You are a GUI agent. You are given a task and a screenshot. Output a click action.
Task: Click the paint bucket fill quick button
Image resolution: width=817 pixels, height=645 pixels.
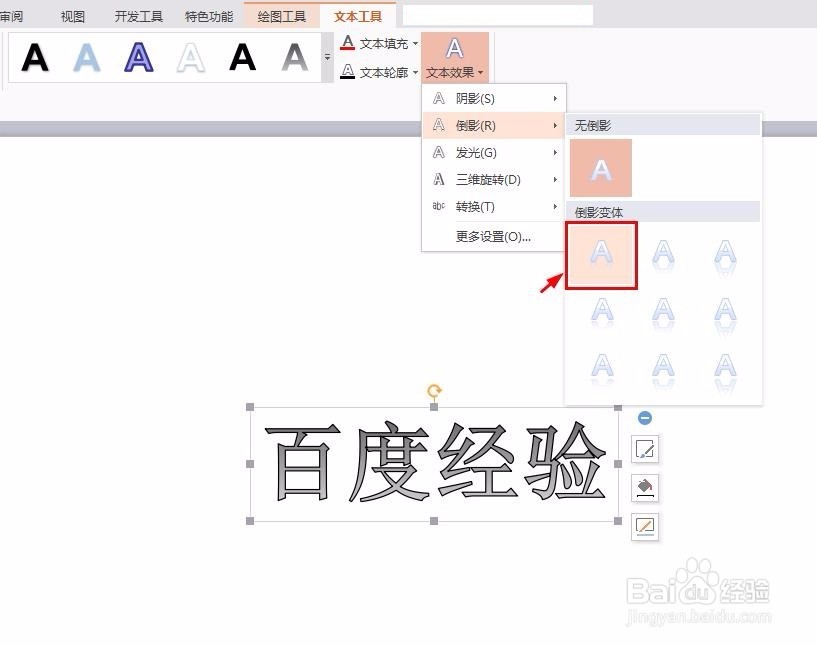point(645,488)
